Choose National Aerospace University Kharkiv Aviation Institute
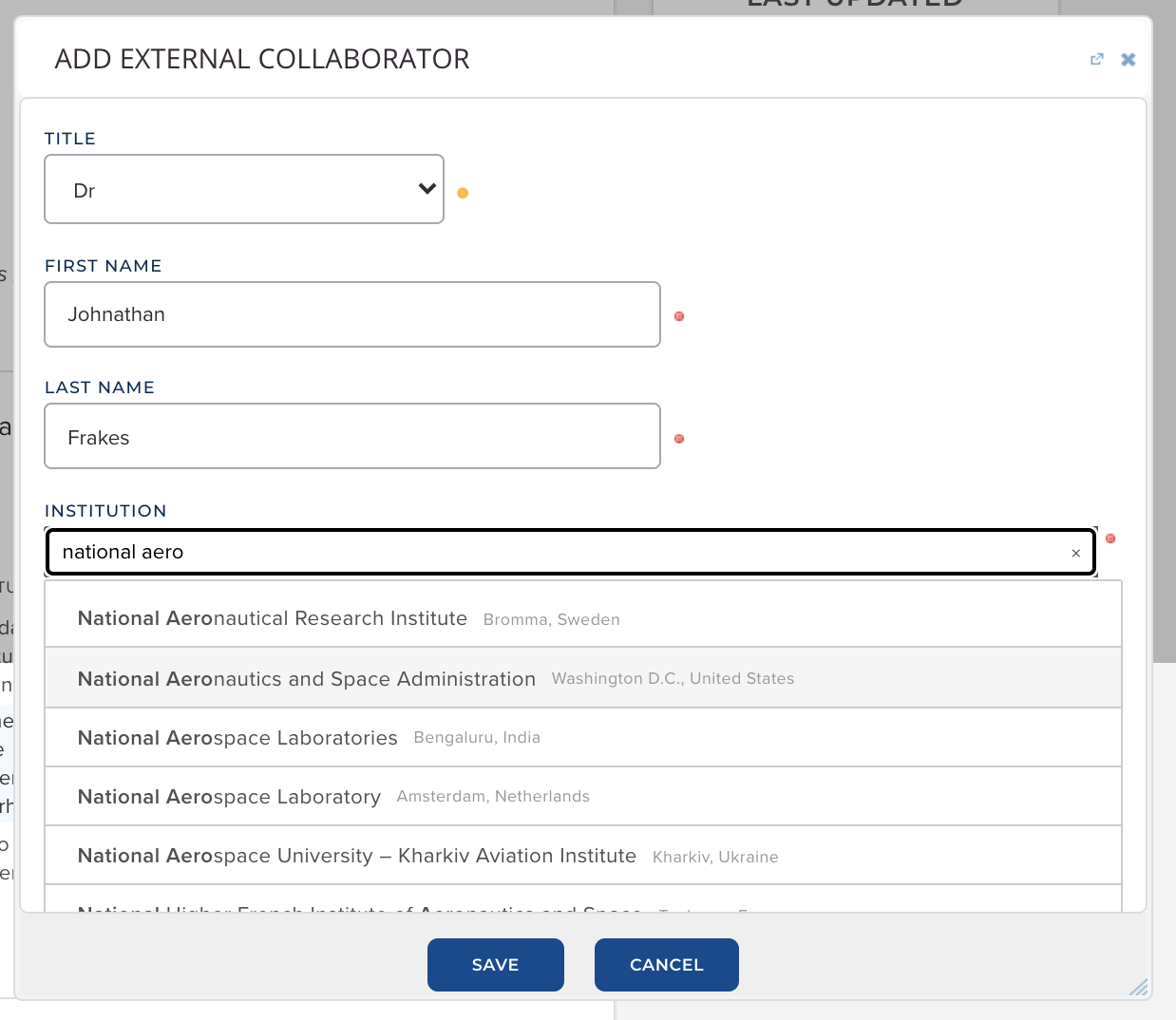The image size is (1176, 1020). 357,856
